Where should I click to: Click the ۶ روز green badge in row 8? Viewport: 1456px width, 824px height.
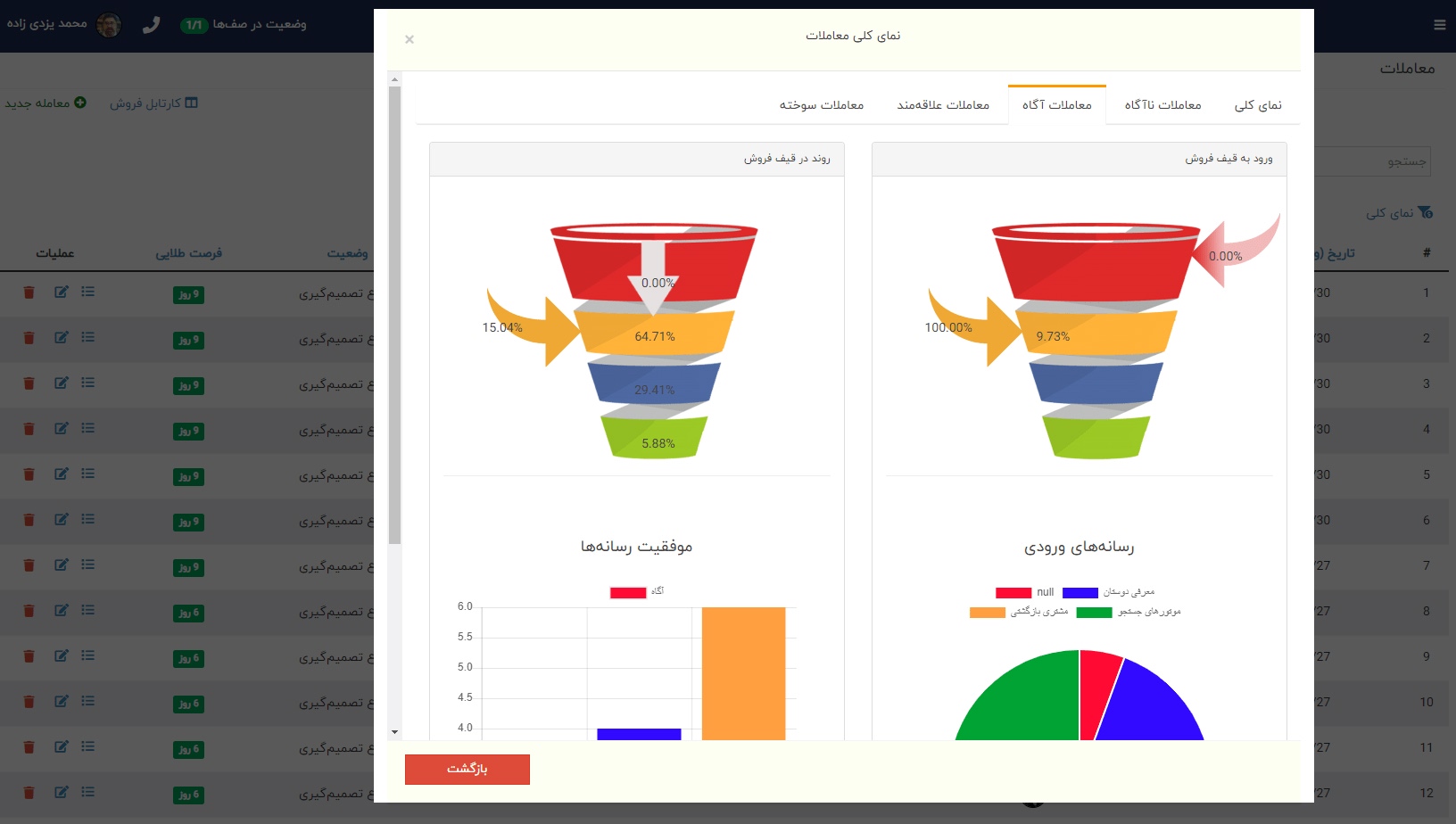[x=188, y=613]
